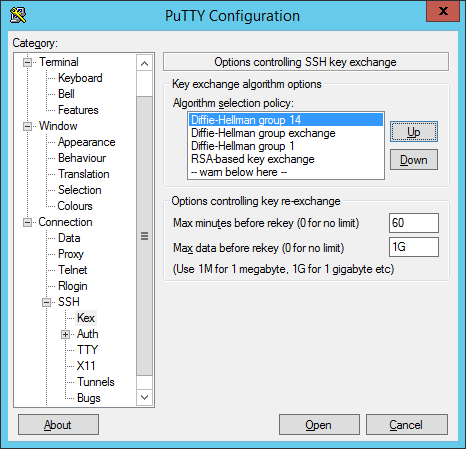Image resolution: width=466 pixels, height=449 pixels.
Task: Collapse the Window tree node
Action: [x=27, y=126]
